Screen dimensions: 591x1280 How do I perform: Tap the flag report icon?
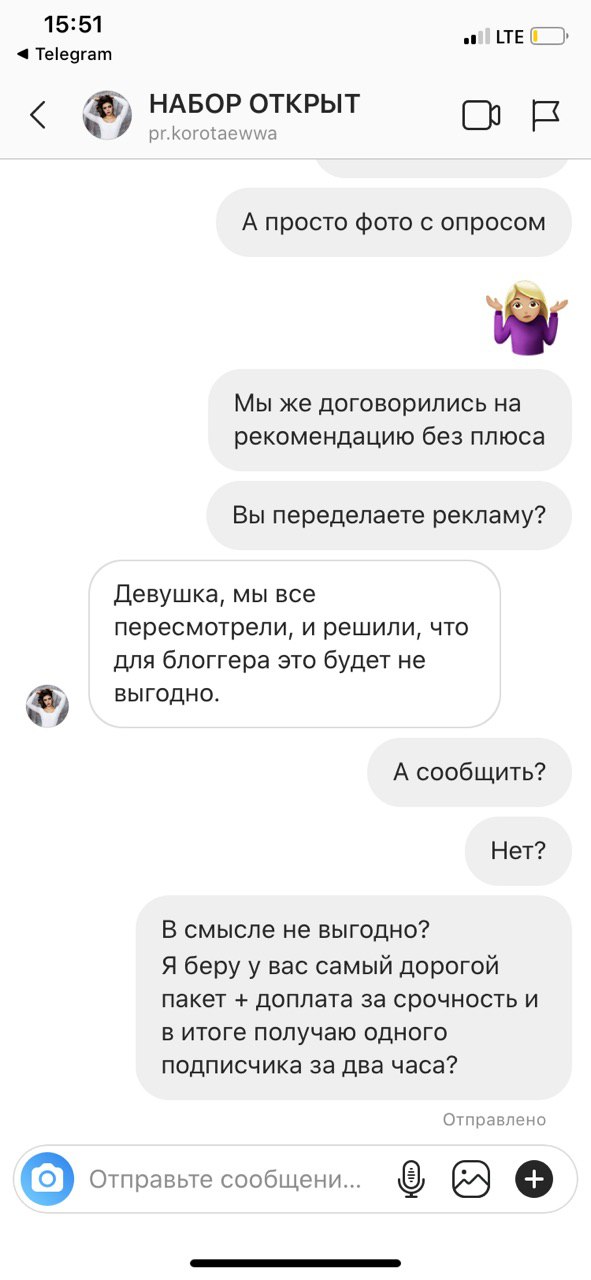(x=545, y=116)
